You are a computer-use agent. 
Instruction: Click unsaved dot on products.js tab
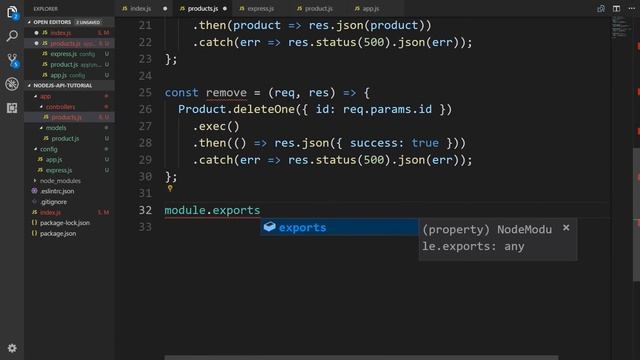(224, 9)
